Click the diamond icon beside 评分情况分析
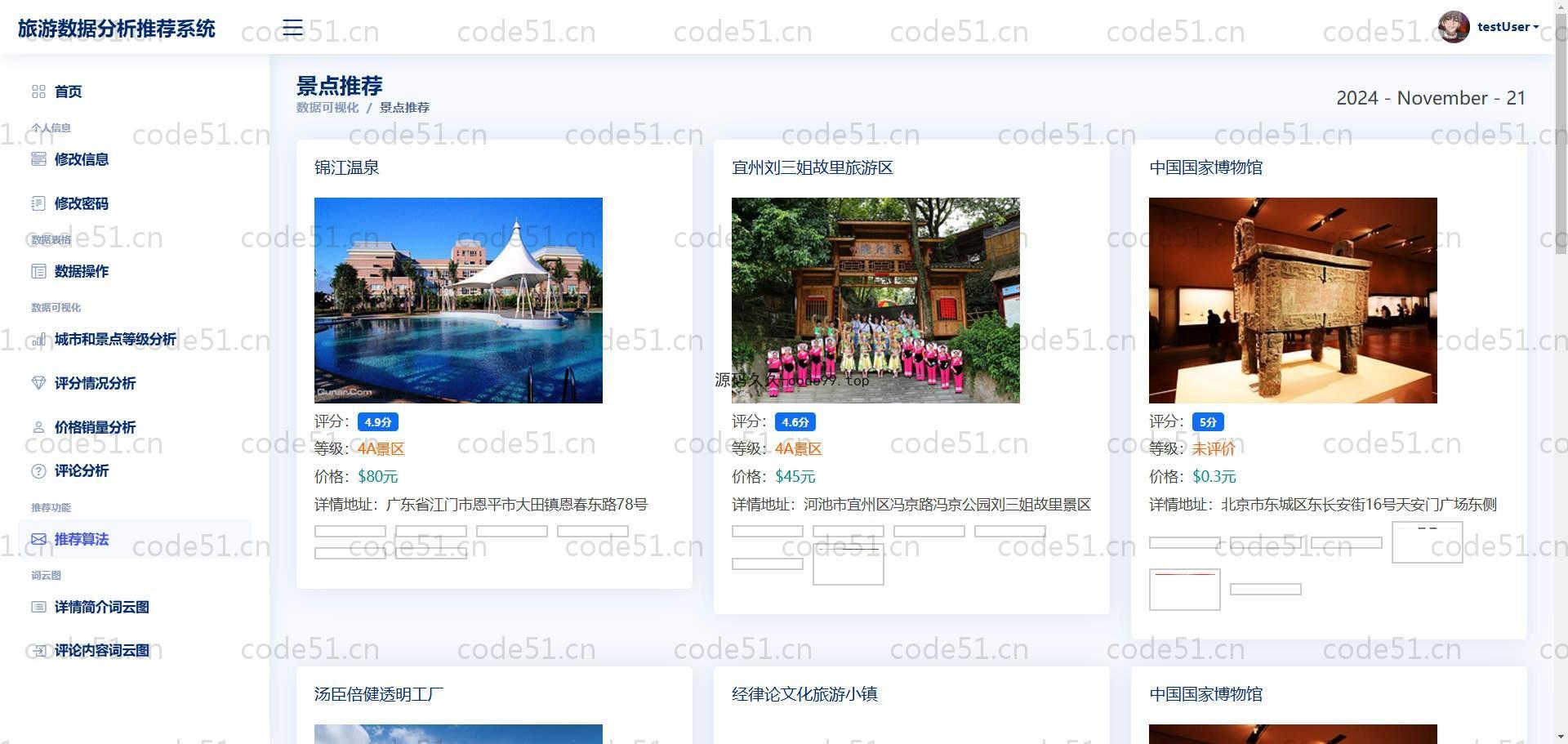1568x744 pixels. click(38, 383)
